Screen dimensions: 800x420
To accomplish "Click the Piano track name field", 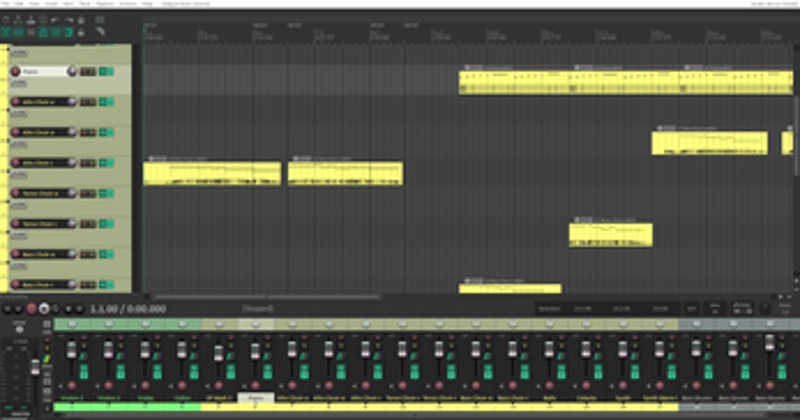I will (x=44, y=71).
